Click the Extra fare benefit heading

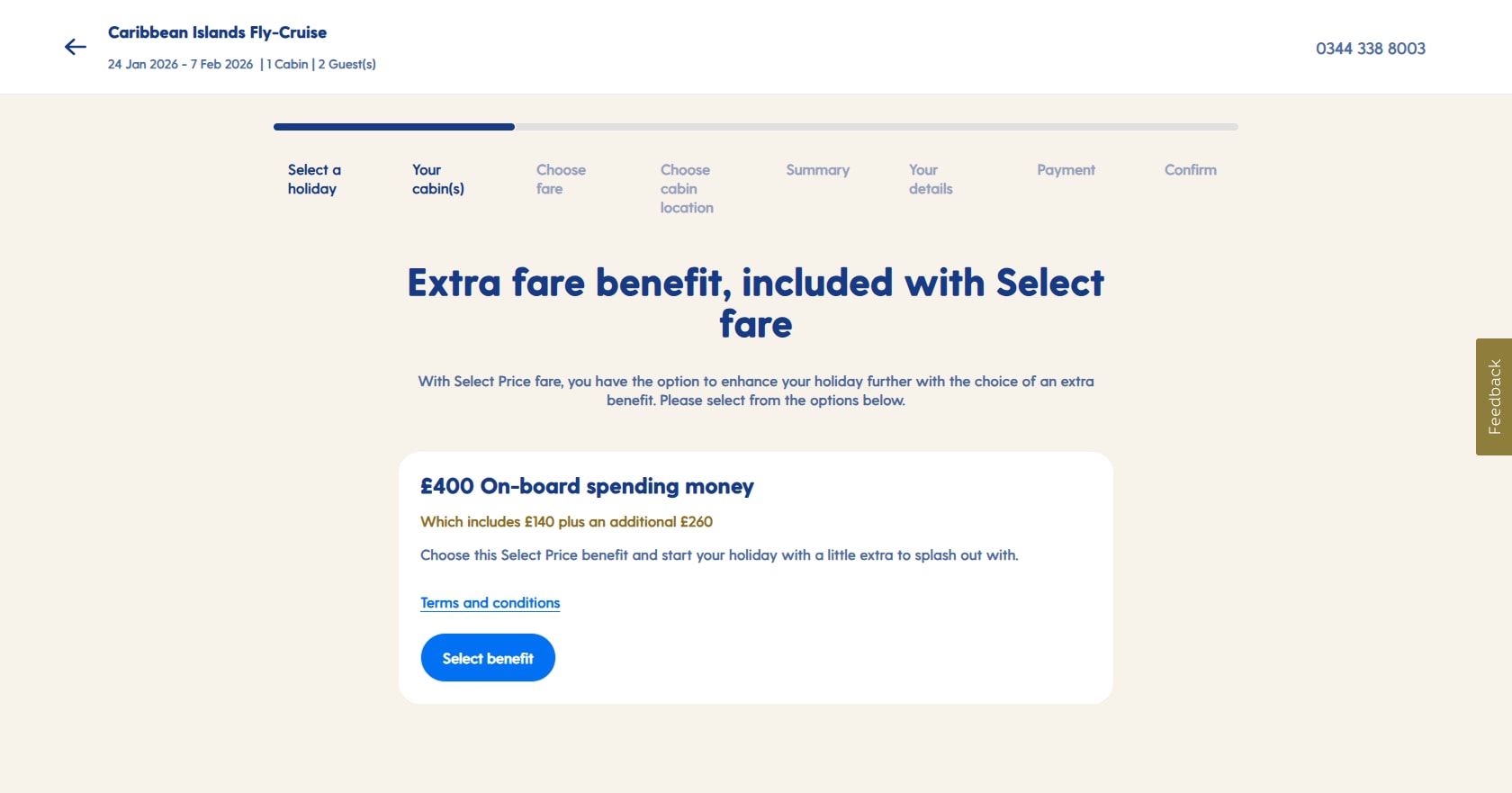pyautogui.click(x=756, y=303)
